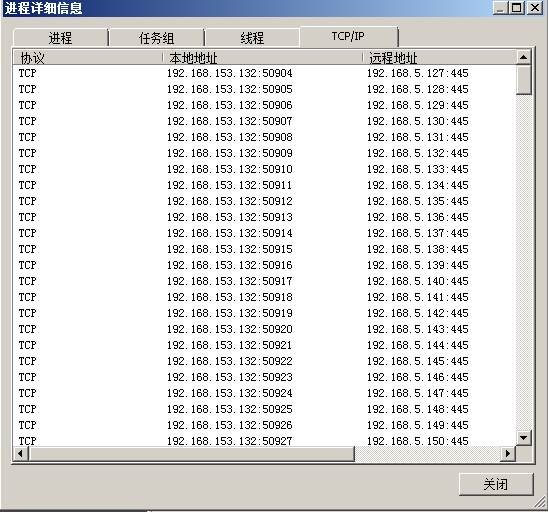
Task: Click remote address 192.168.5.131:445
Action: click(x=418, y=137)
